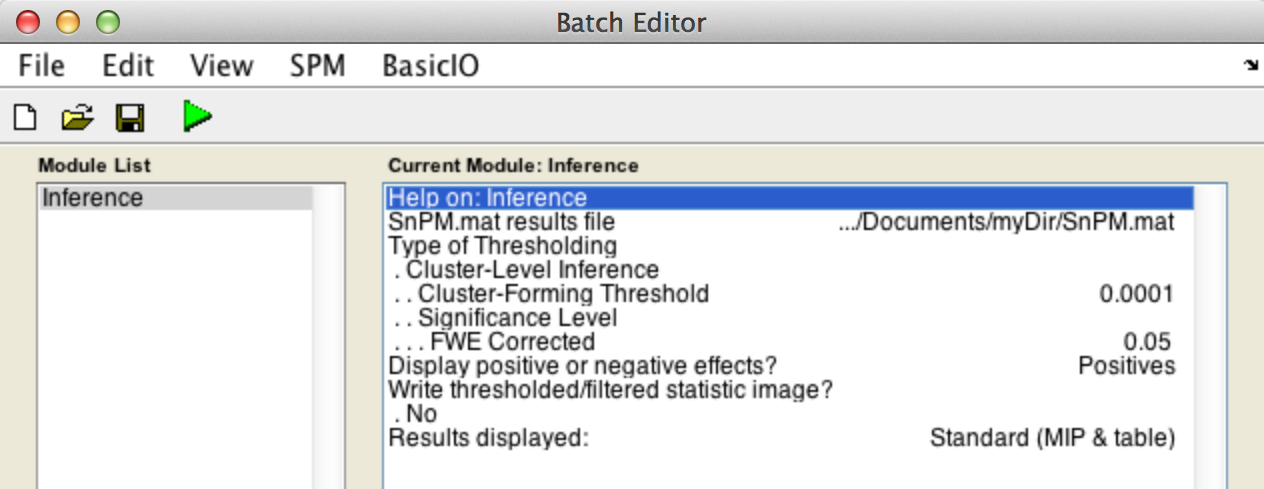Select the Help on: Inference row

tap(487, 198)
